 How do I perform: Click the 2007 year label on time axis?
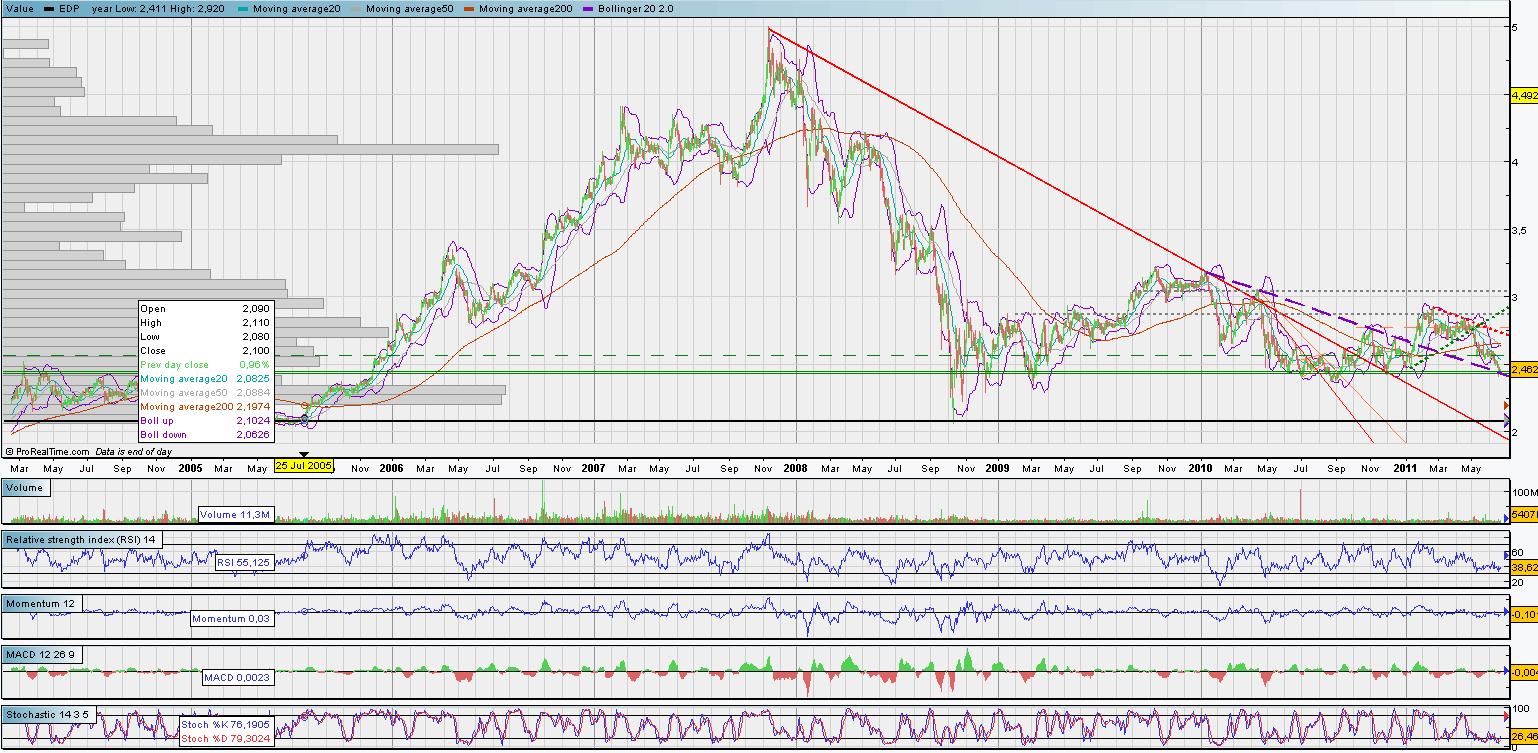point(593,467)
